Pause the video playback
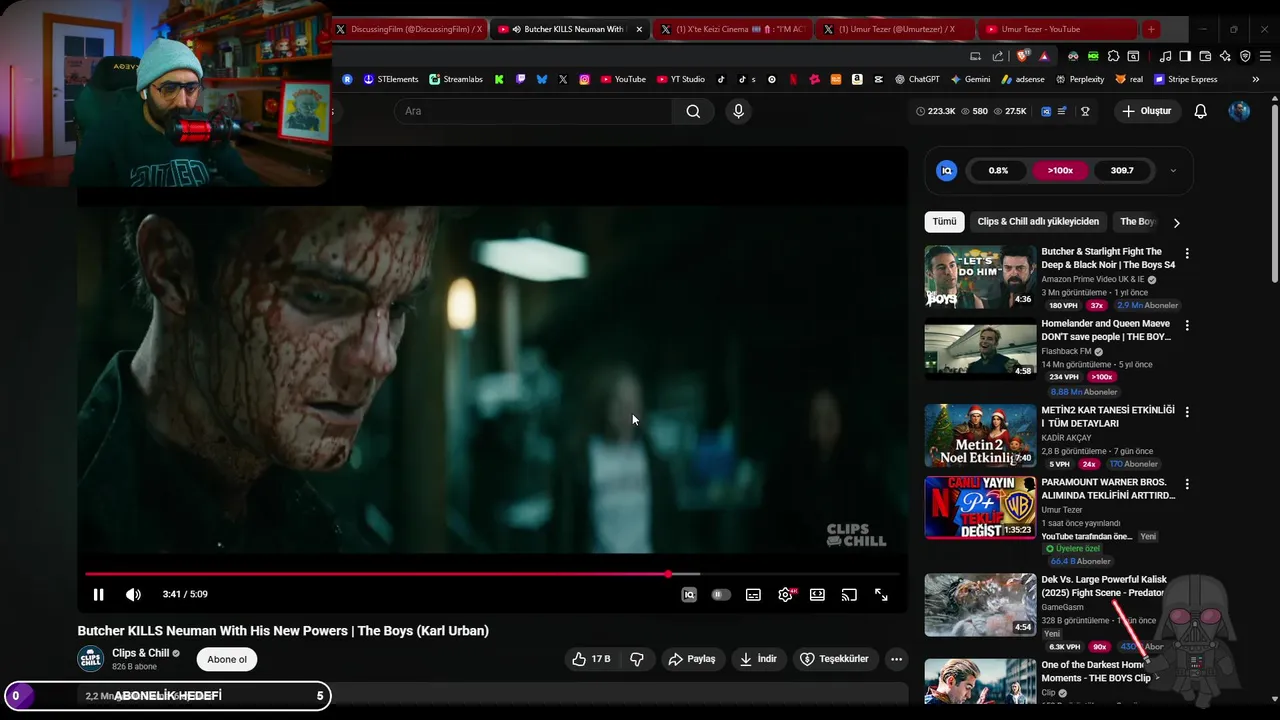Image resolution: width=1280 pixels, height=720 pixels. [98, 595]
